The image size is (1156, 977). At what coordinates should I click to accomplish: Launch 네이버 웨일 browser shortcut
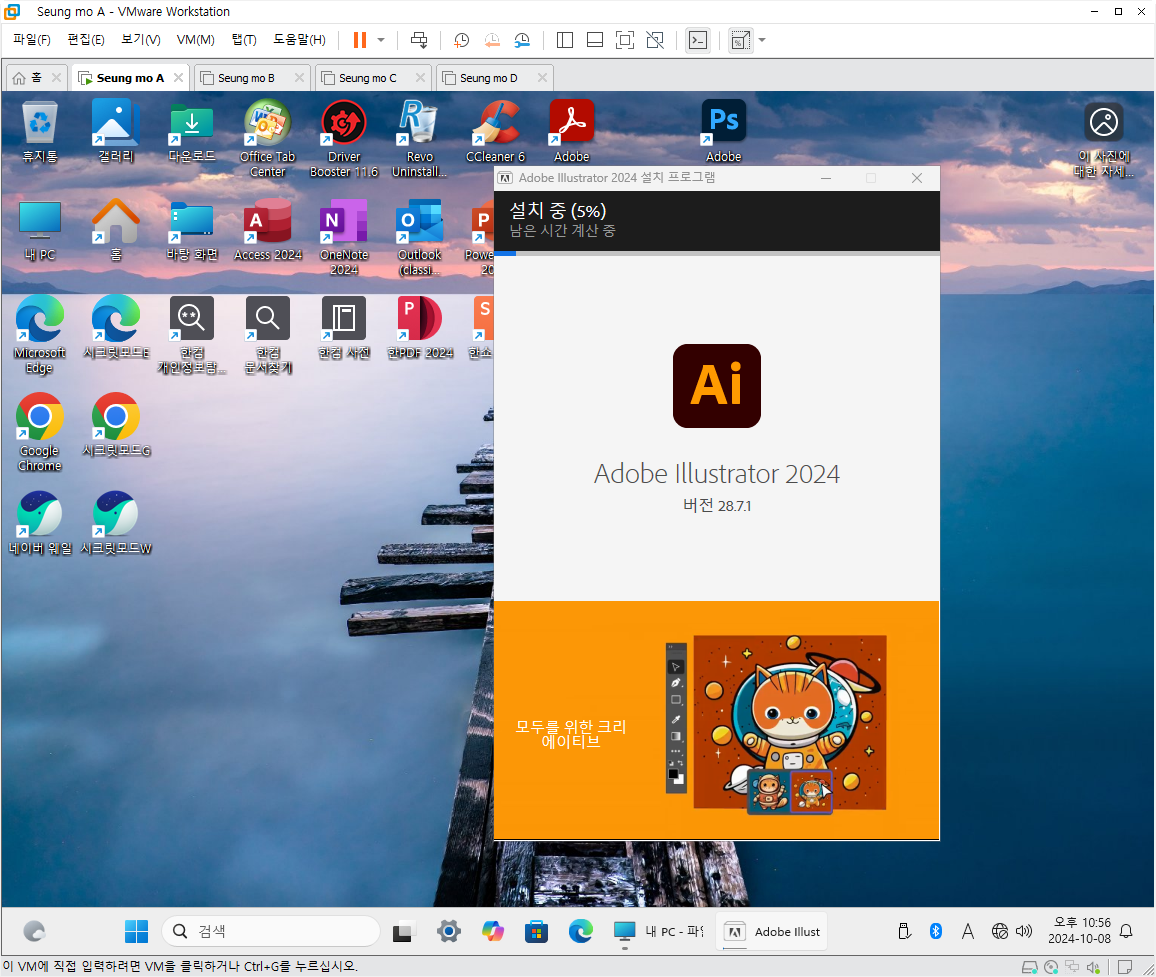[x=40, y=524]
